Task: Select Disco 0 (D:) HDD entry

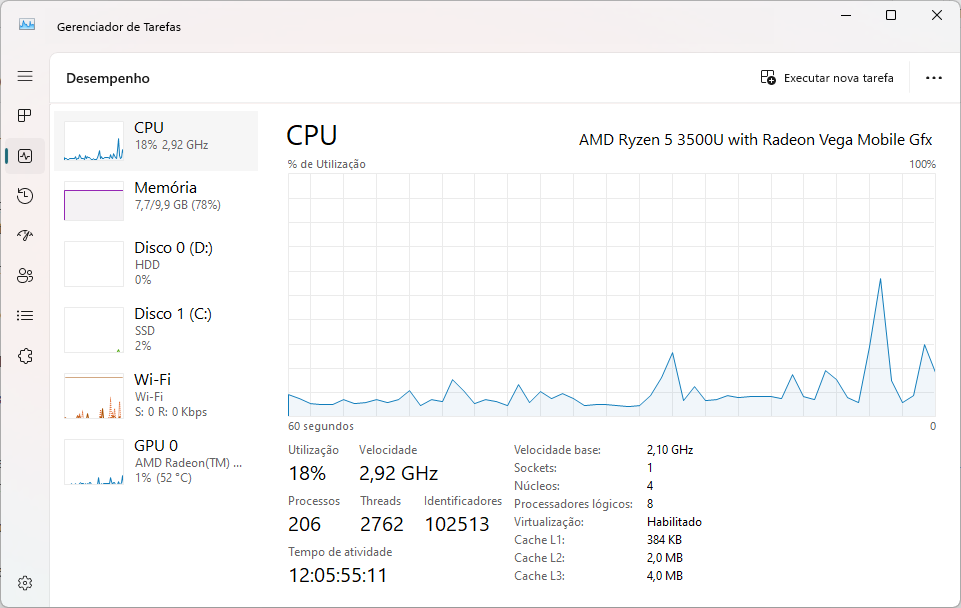Action: (x=156, y=264)
